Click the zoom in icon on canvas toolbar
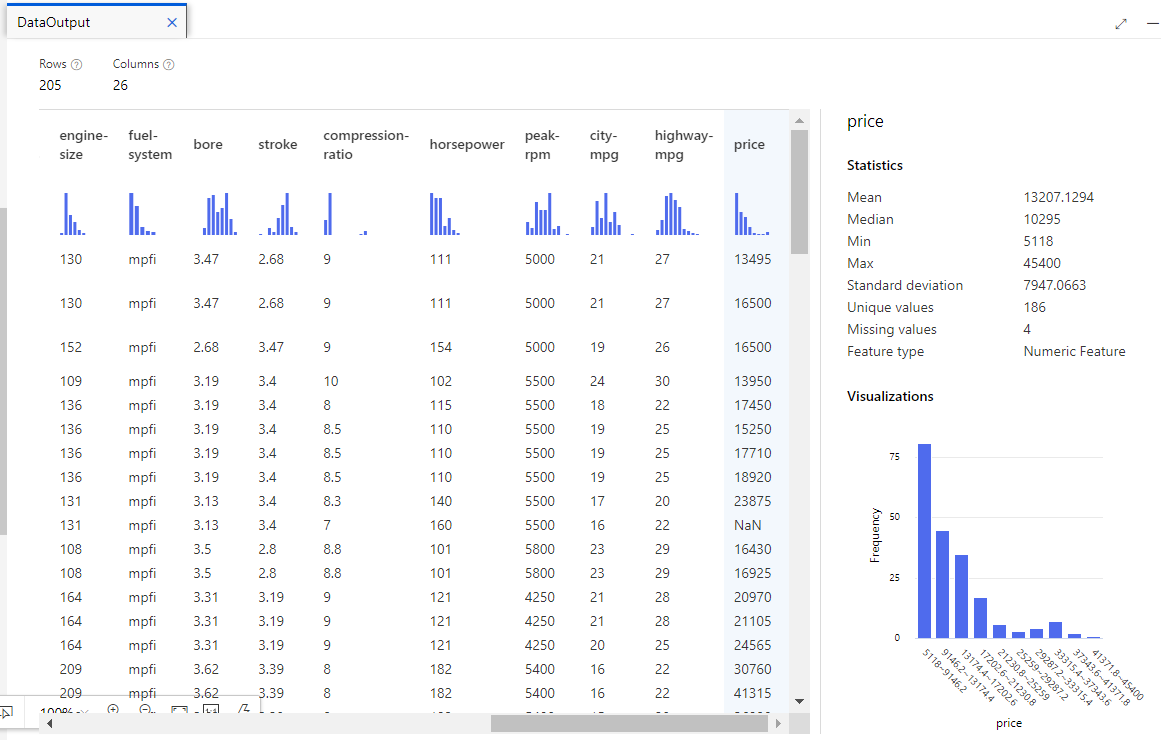Screen dimensions: 1161x740 [113, 710]
